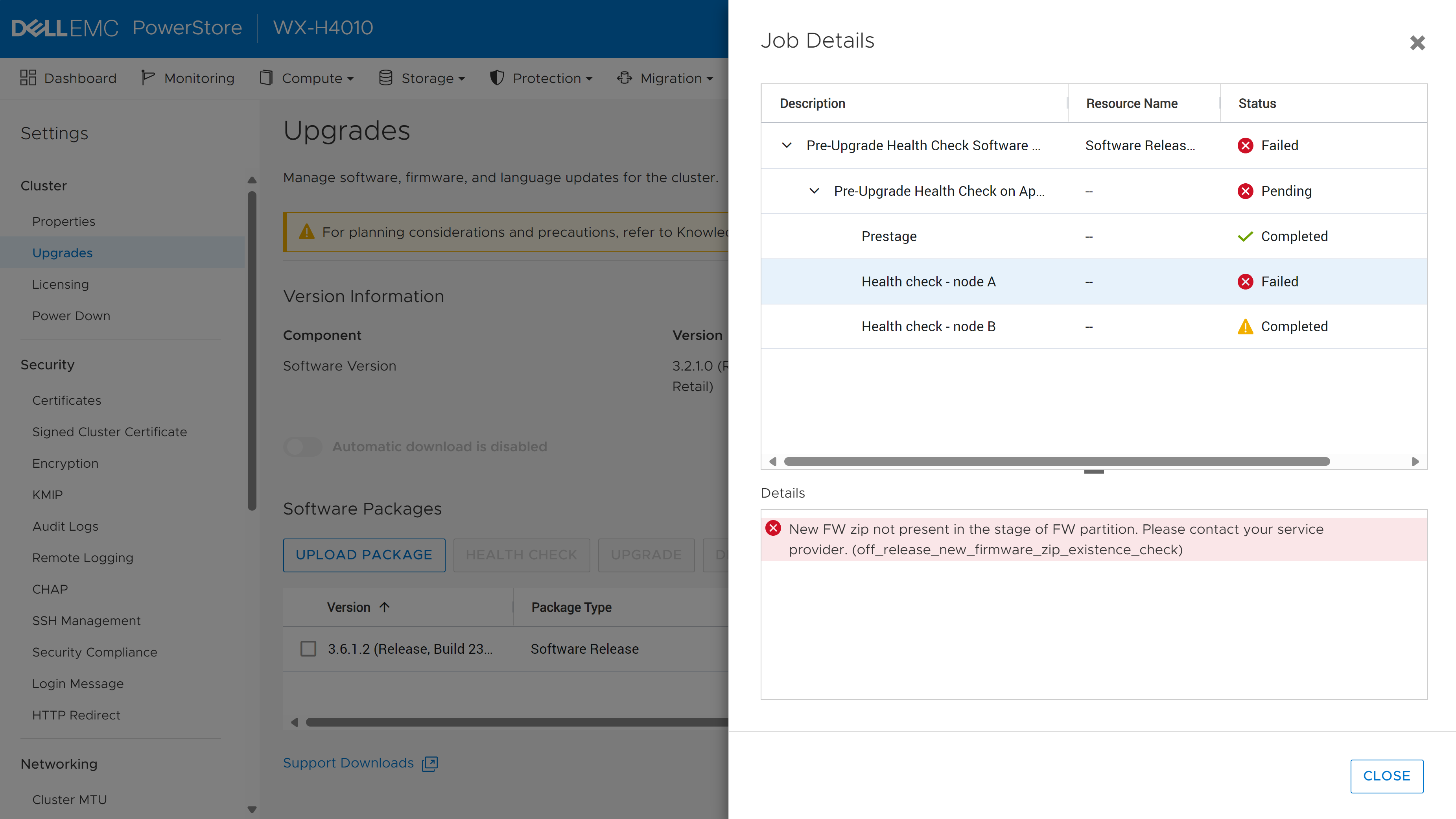Click the failed status icon beside Health check node A
The width and height of the screenshot is (1456, 819).
tap(1246, 281)
